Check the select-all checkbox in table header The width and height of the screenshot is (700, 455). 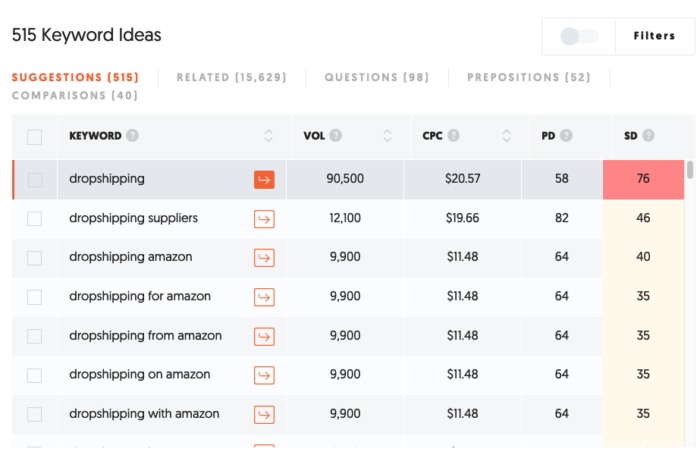coord(34,137)
